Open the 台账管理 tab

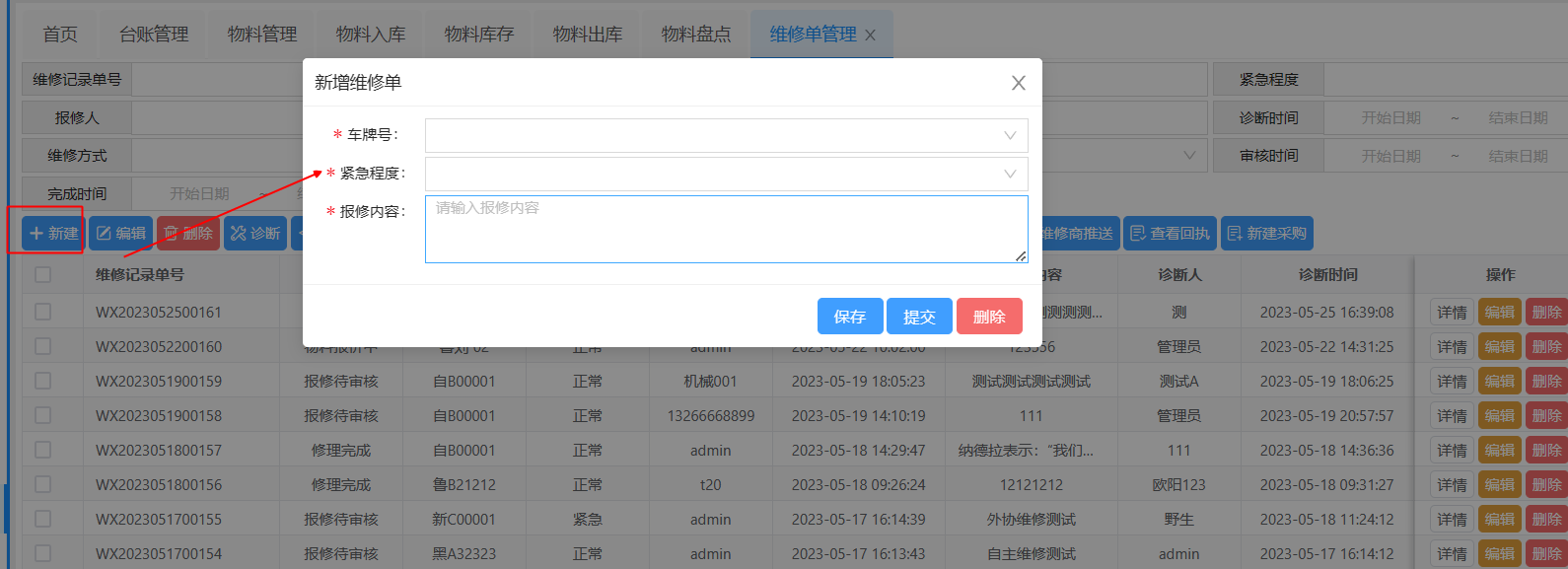click(x=154, y=35)
